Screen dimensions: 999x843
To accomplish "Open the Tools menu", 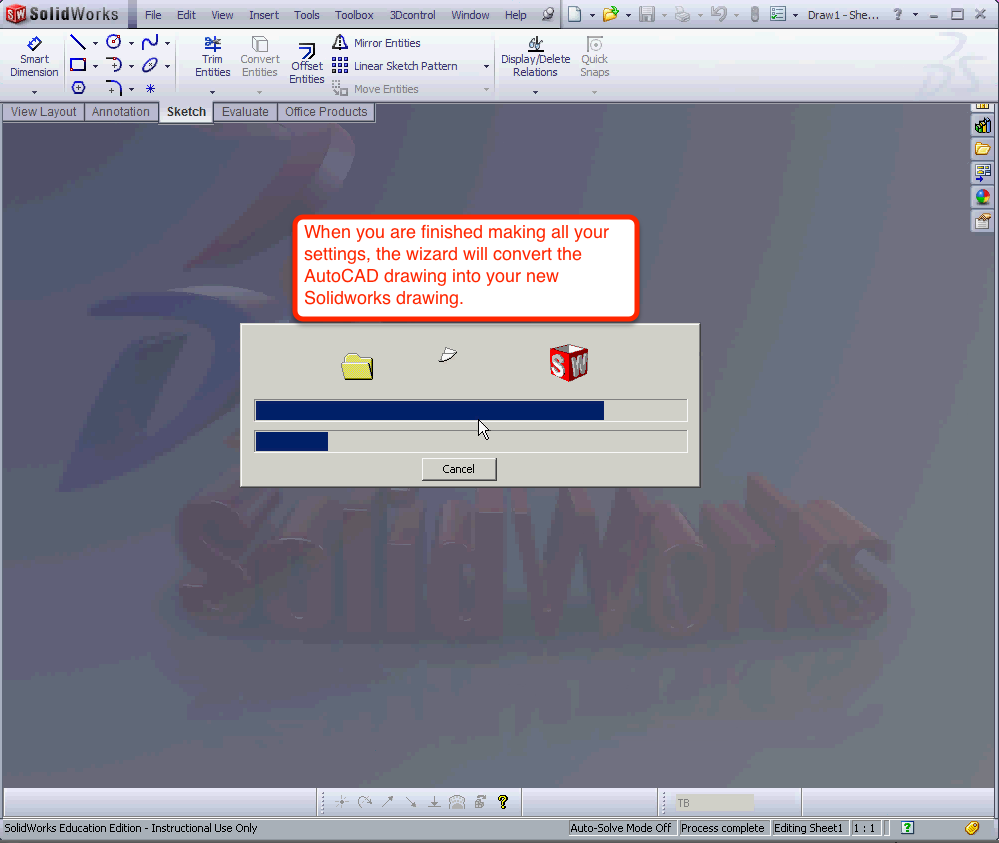I will coord(306,15).
